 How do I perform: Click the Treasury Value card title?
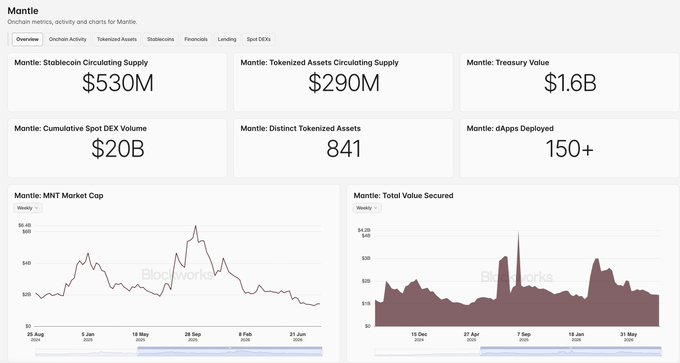coord(508,62)
